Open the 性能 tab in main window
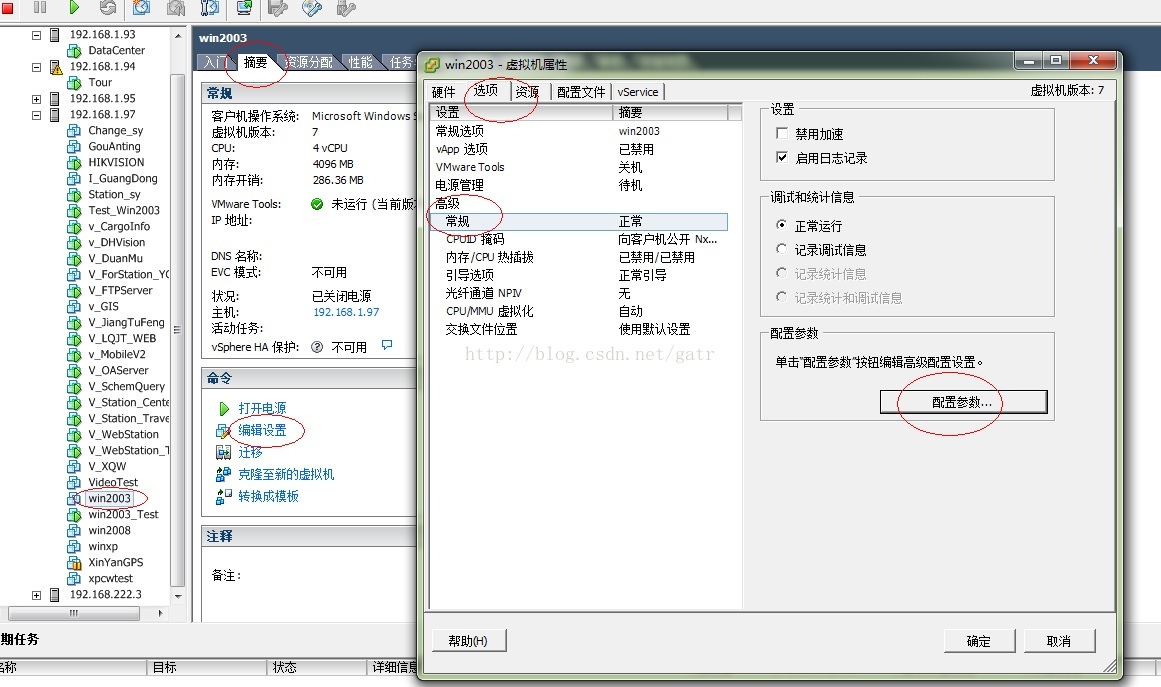The height and width of the screenshot is (687, 1161). [361, 62]
